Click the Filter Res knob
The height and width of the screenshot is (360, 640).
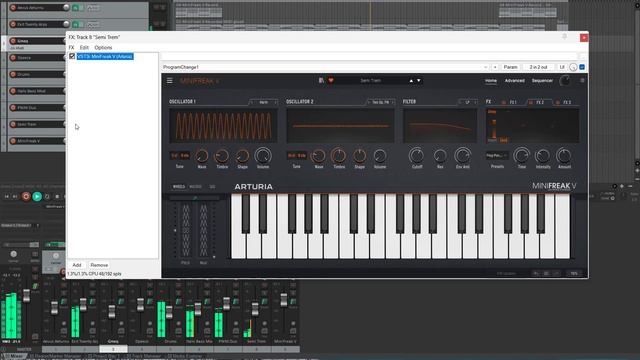click(440, 156)
